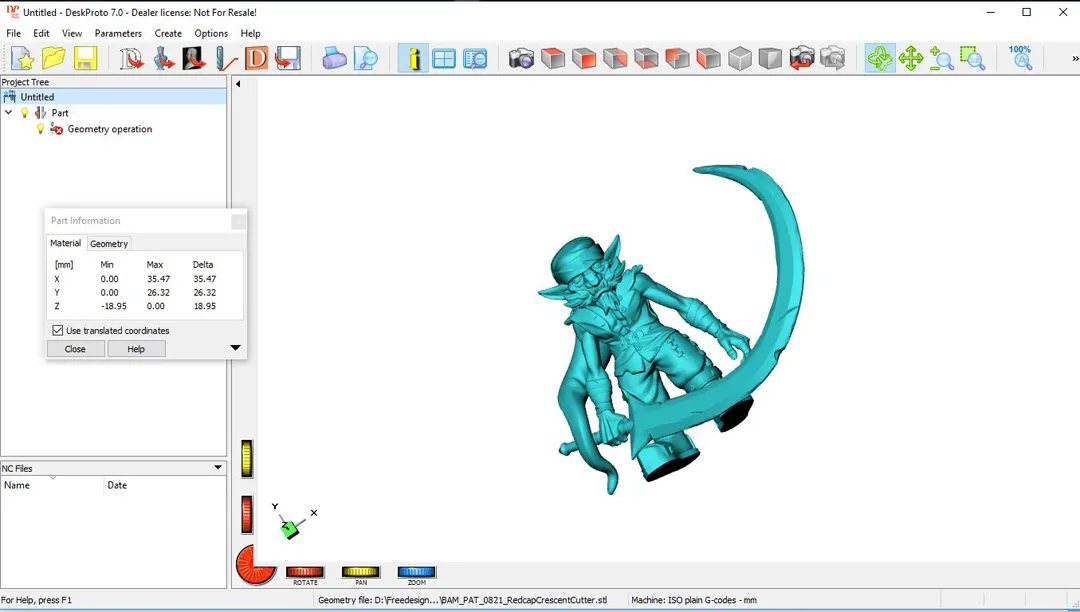The height and width of the screenshot is (612, 1080).
Task: Click the Close button in Part Information
Action: (x=75, y=349)
